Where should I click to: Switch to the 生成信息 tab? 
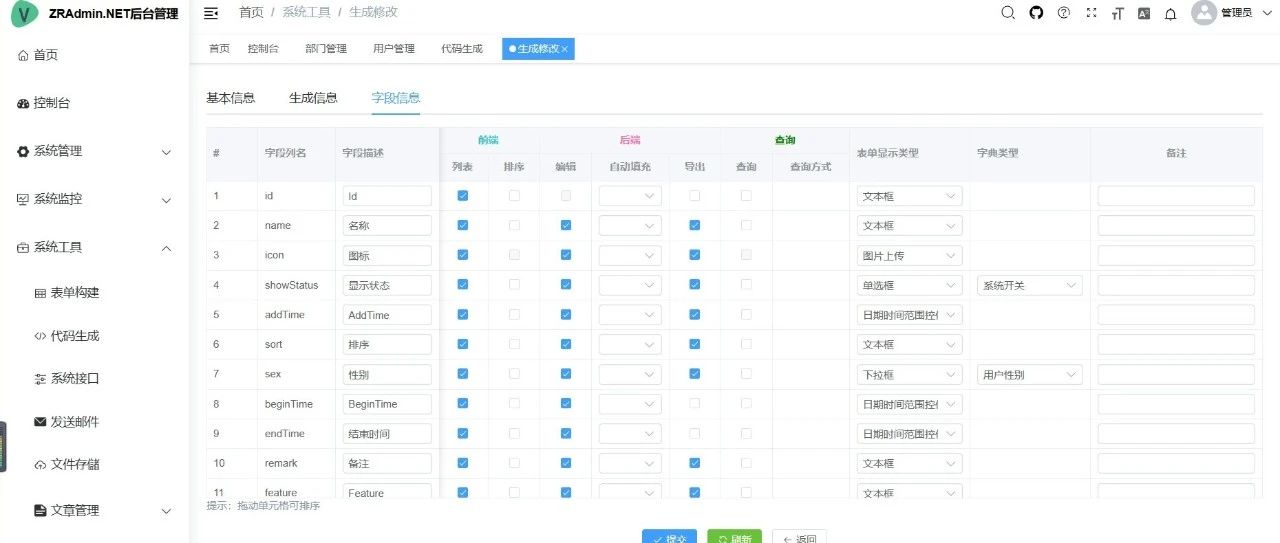tap(313, 98)
